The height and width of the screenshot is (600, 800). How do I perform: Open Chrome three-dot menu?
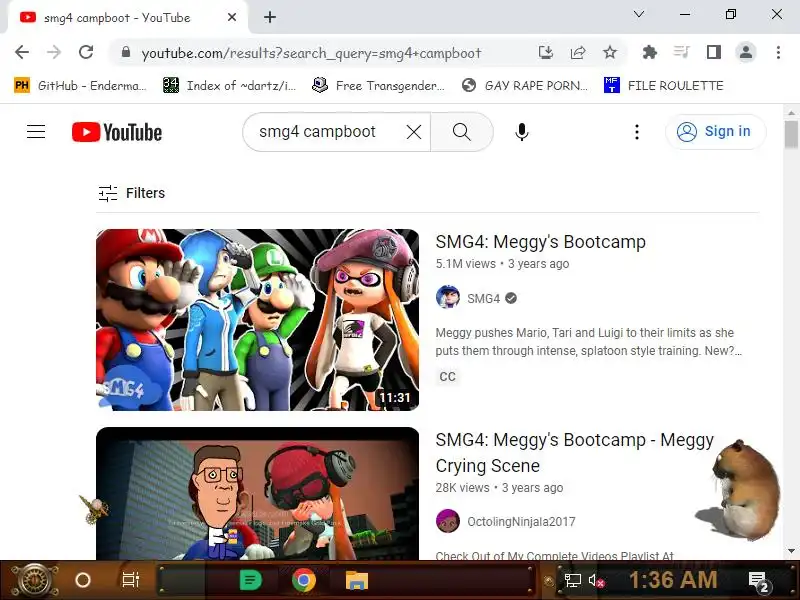coord(778,52)
